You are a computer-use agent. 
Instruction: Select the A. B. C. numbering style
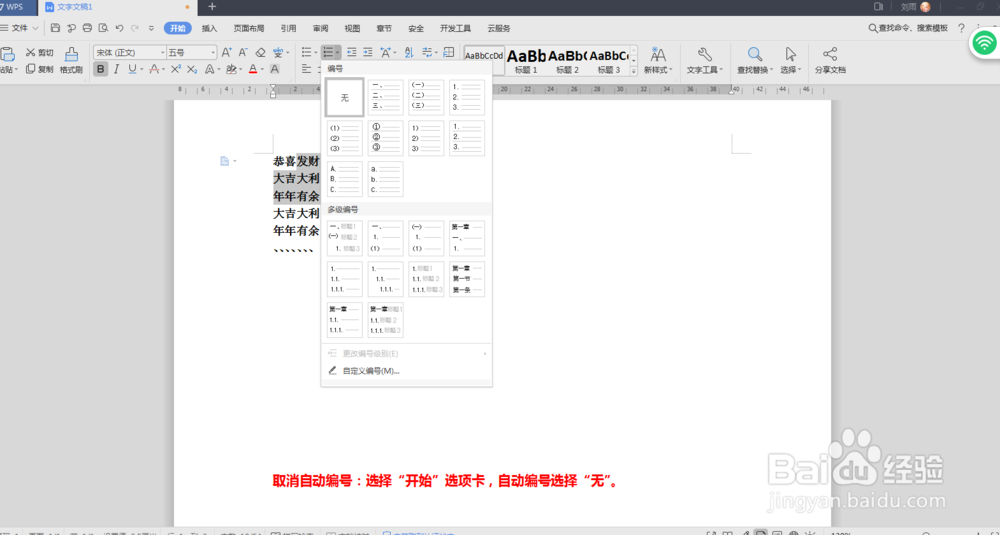click(x=344, y=179)
